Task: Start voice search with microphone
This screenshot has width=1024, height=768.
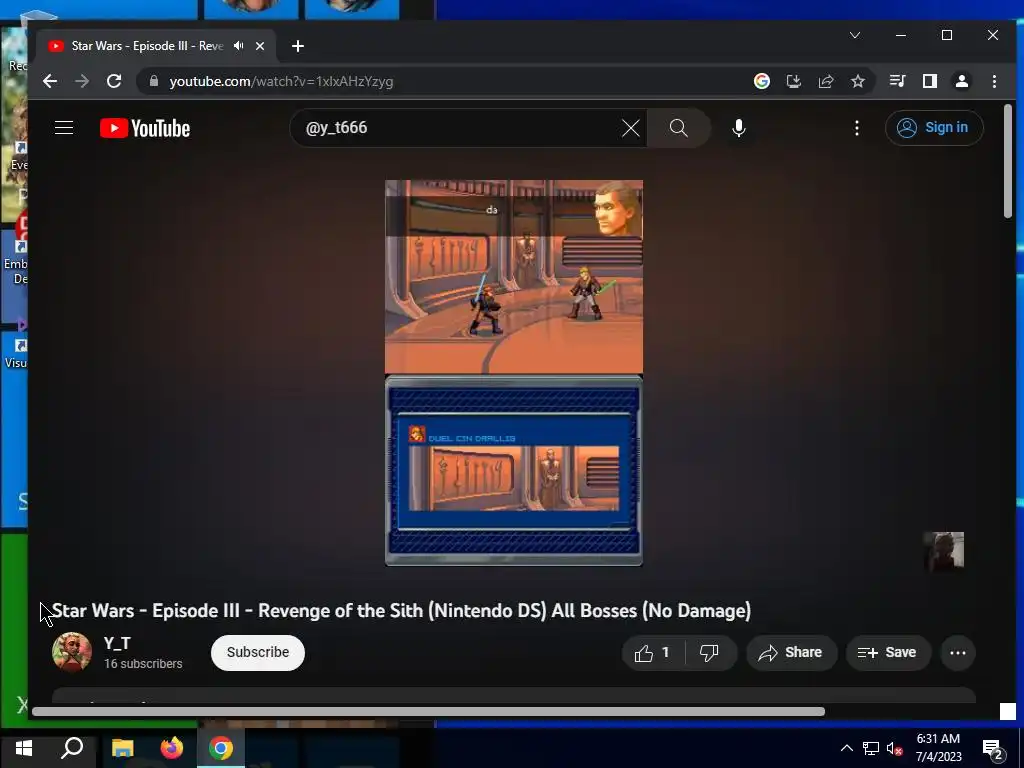Action: coord(739,128)
